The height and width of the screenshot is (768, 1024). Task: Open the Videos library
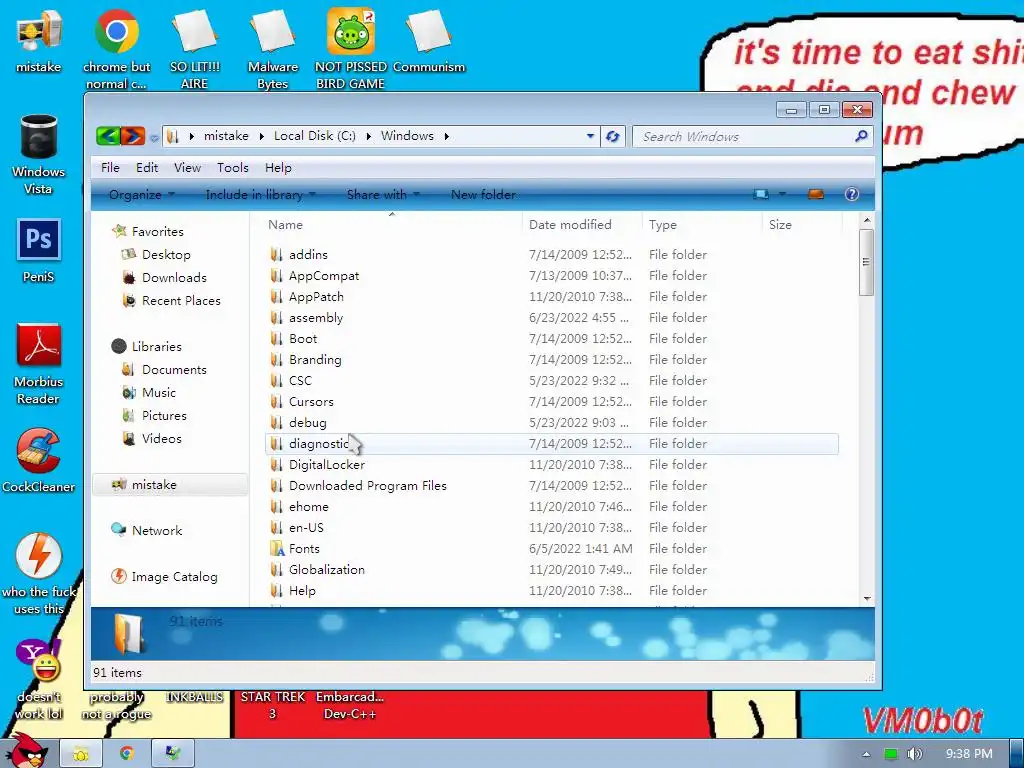tap(161, 438)
